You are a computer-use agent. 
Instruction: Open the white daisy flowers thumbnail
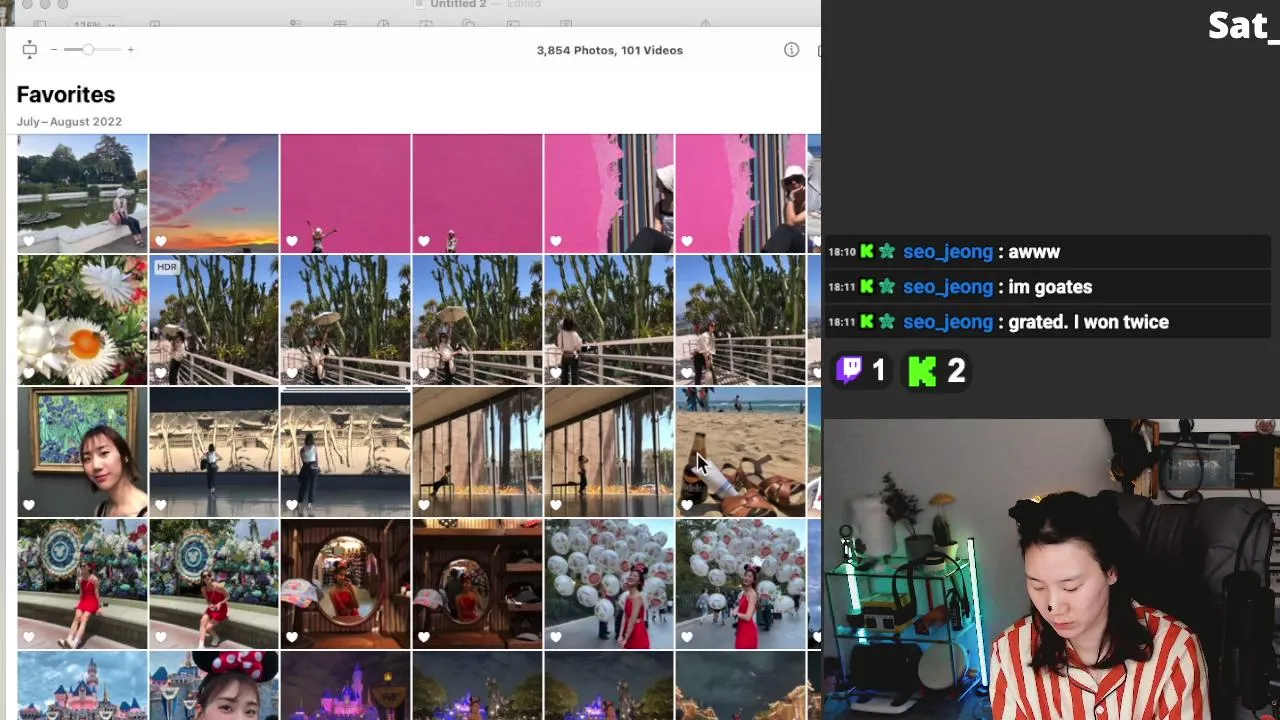point(82,320)
